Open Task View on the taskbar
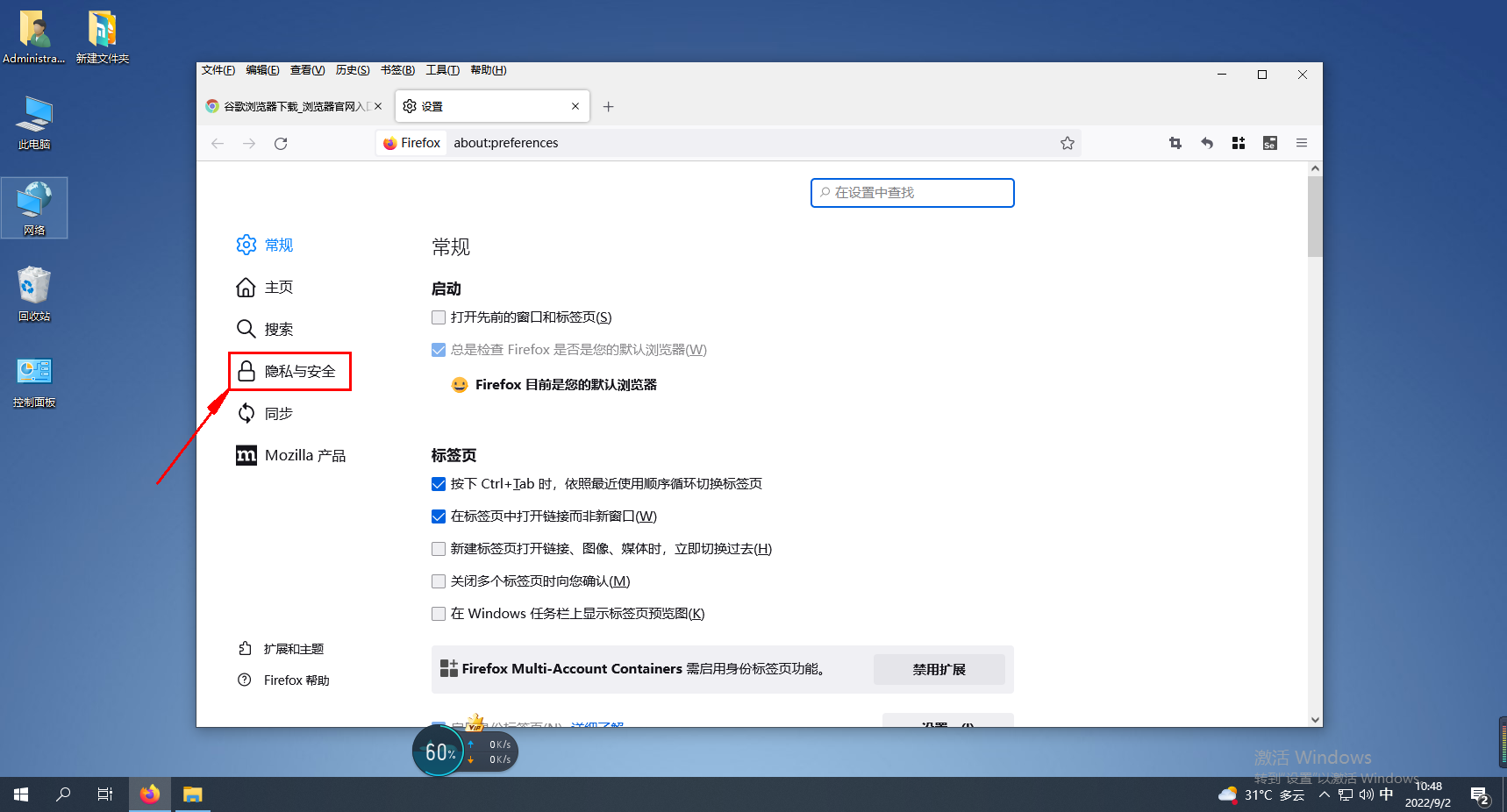This screenshot has height=812, width=1507. 105,794
